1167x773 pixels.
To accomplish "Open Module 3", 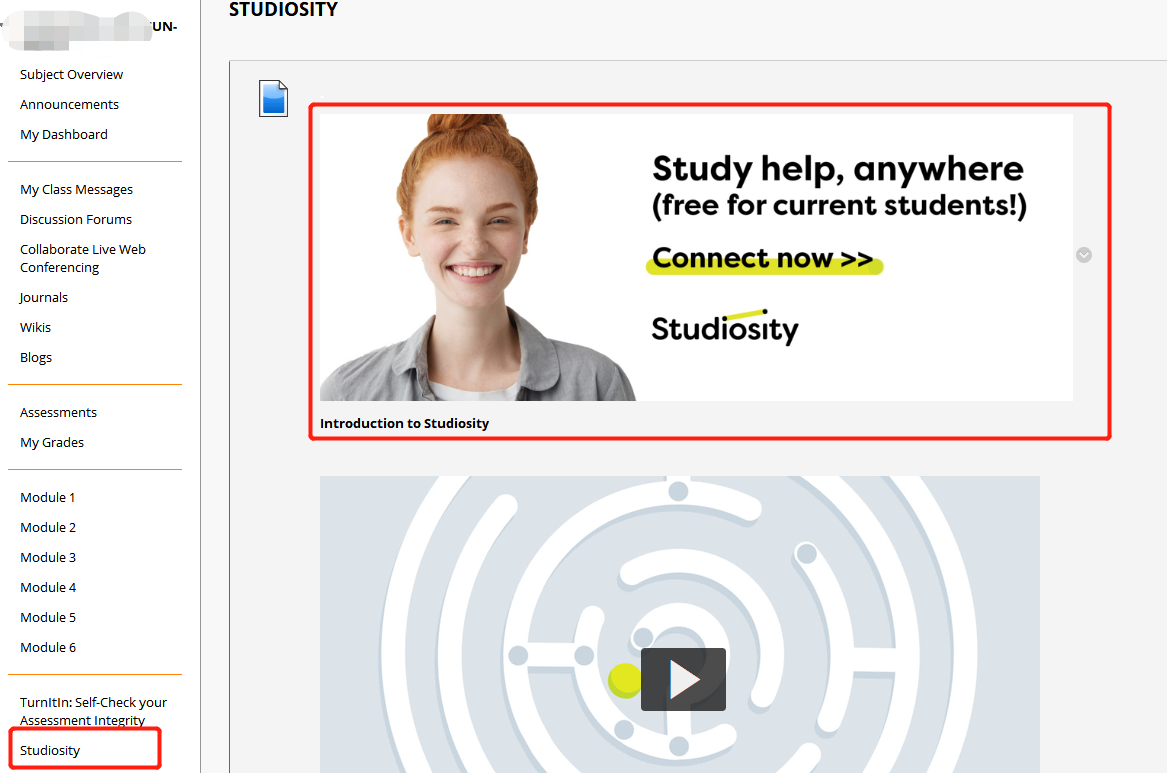I will click(48, 557).
